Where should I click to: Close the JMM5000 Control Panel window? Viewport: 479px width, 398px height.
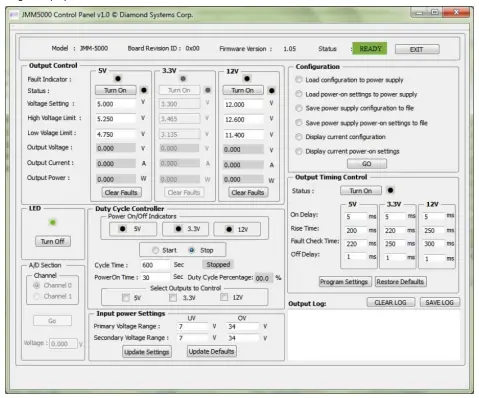pyautogui.click(x=456, y=12)
